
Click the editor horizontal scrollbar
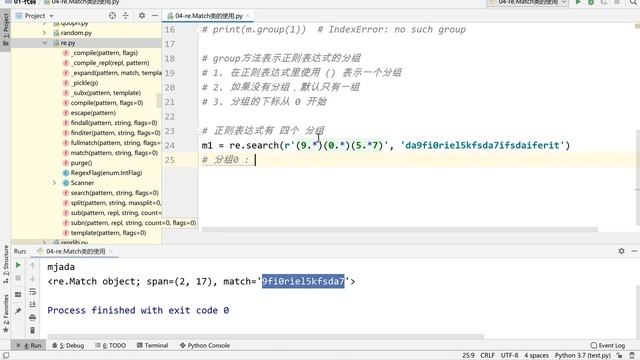click(x=400, y=229)
